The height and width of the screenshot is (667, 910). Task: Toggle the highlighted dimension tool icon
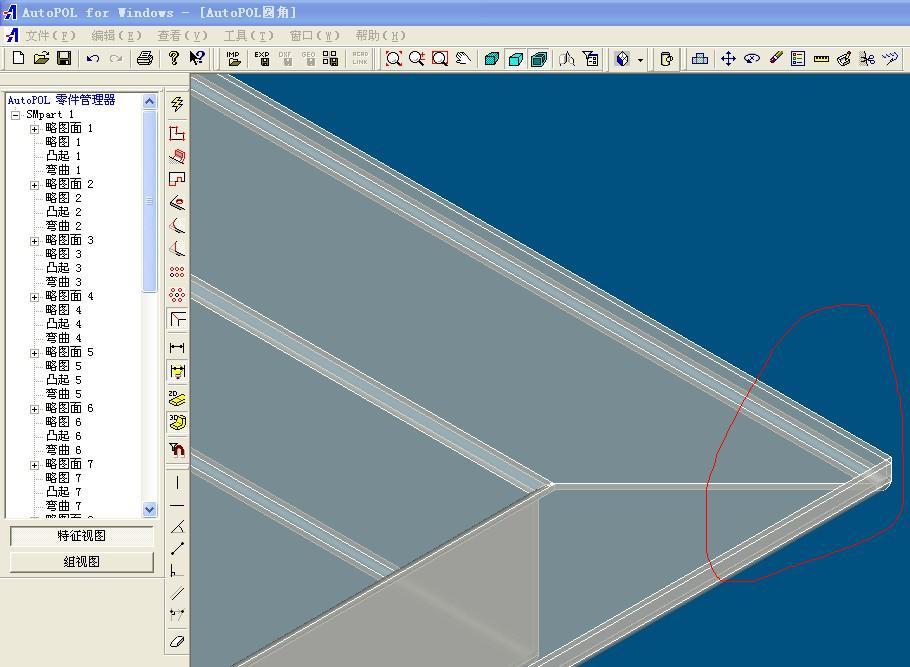click(x=178, y=371)
